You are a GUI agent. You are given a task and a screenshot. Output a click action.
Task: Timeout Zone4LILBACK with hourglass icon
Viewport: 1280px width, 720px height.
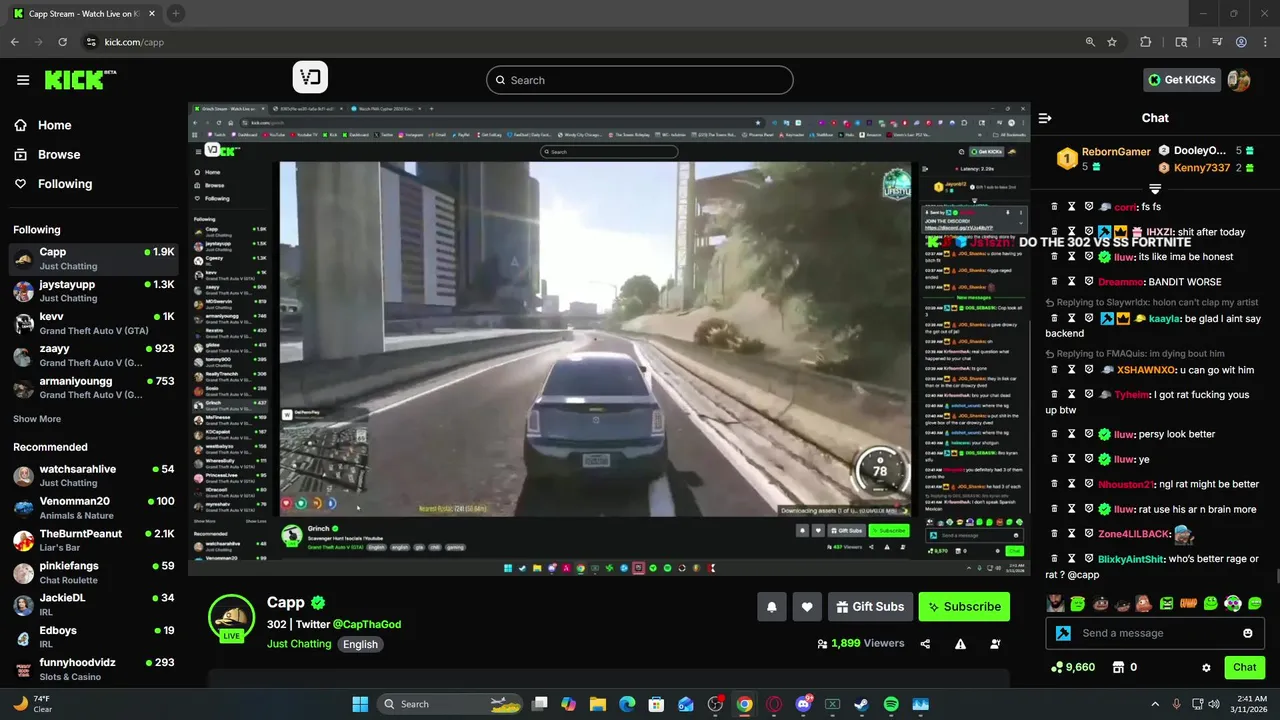coord(1071,534)
